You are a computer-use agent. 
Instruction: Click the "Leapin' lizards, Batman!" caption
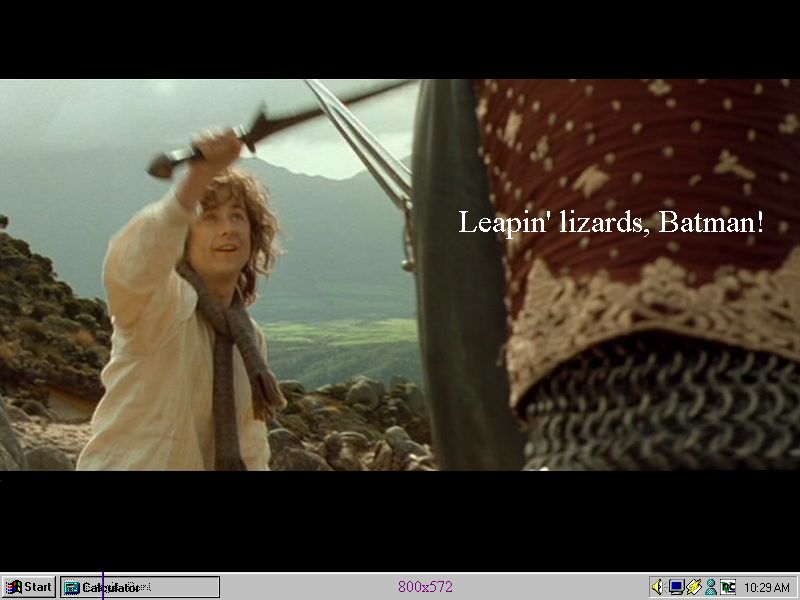(611, 223)
